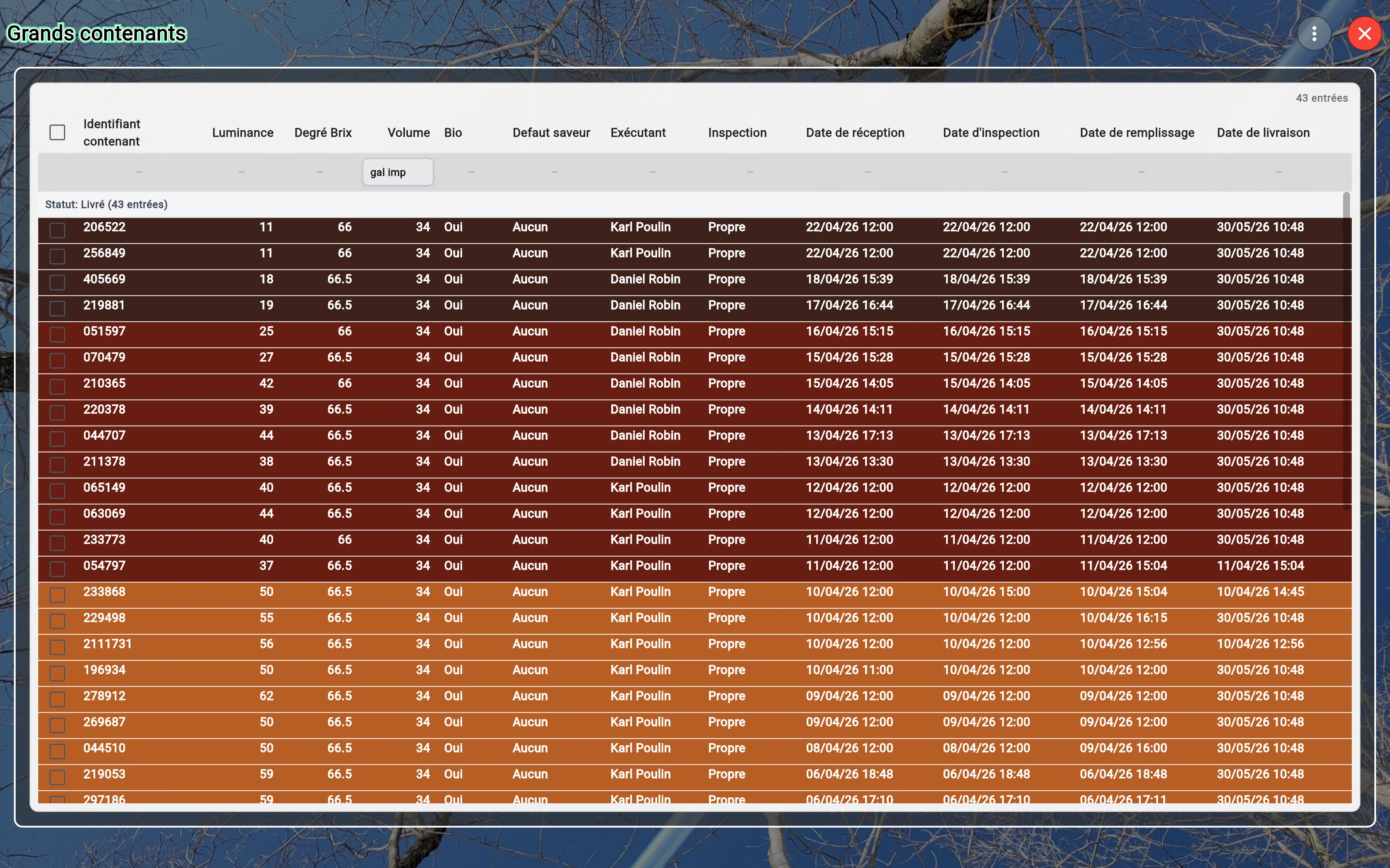Click identifier 211378 in the table
The width and height of the screenshot is (1390, 868).
tap(104, 462)
